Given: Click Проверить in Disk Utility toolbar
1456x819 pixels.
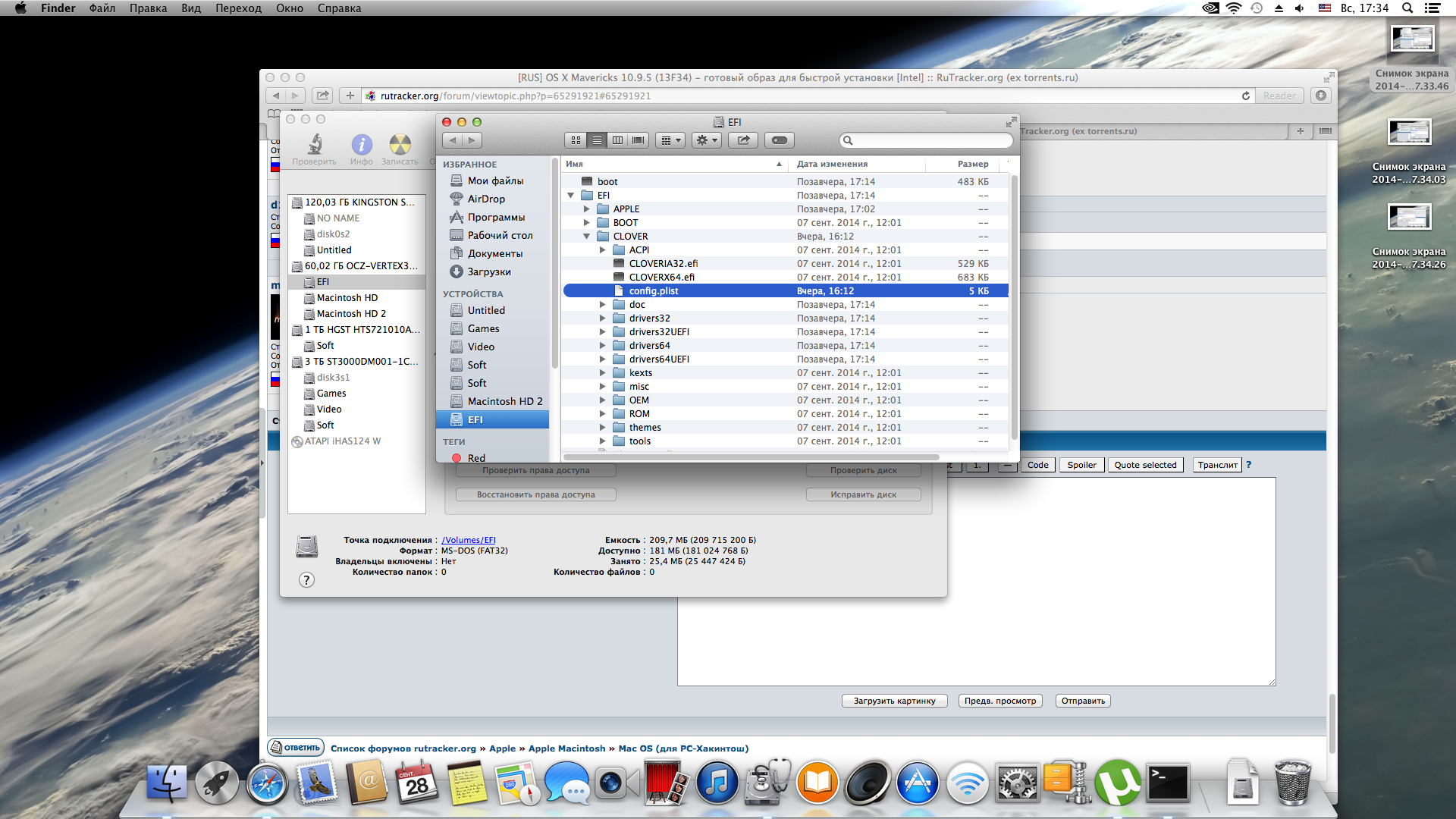Looking at the screenshot, I should tap(314, 149).
